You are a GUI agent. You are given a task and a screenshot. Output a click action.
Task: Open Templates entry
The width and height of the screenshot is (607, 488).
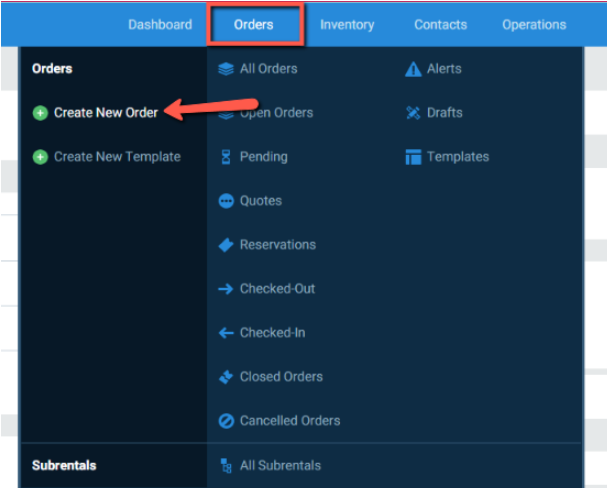[x=458, y=157]
